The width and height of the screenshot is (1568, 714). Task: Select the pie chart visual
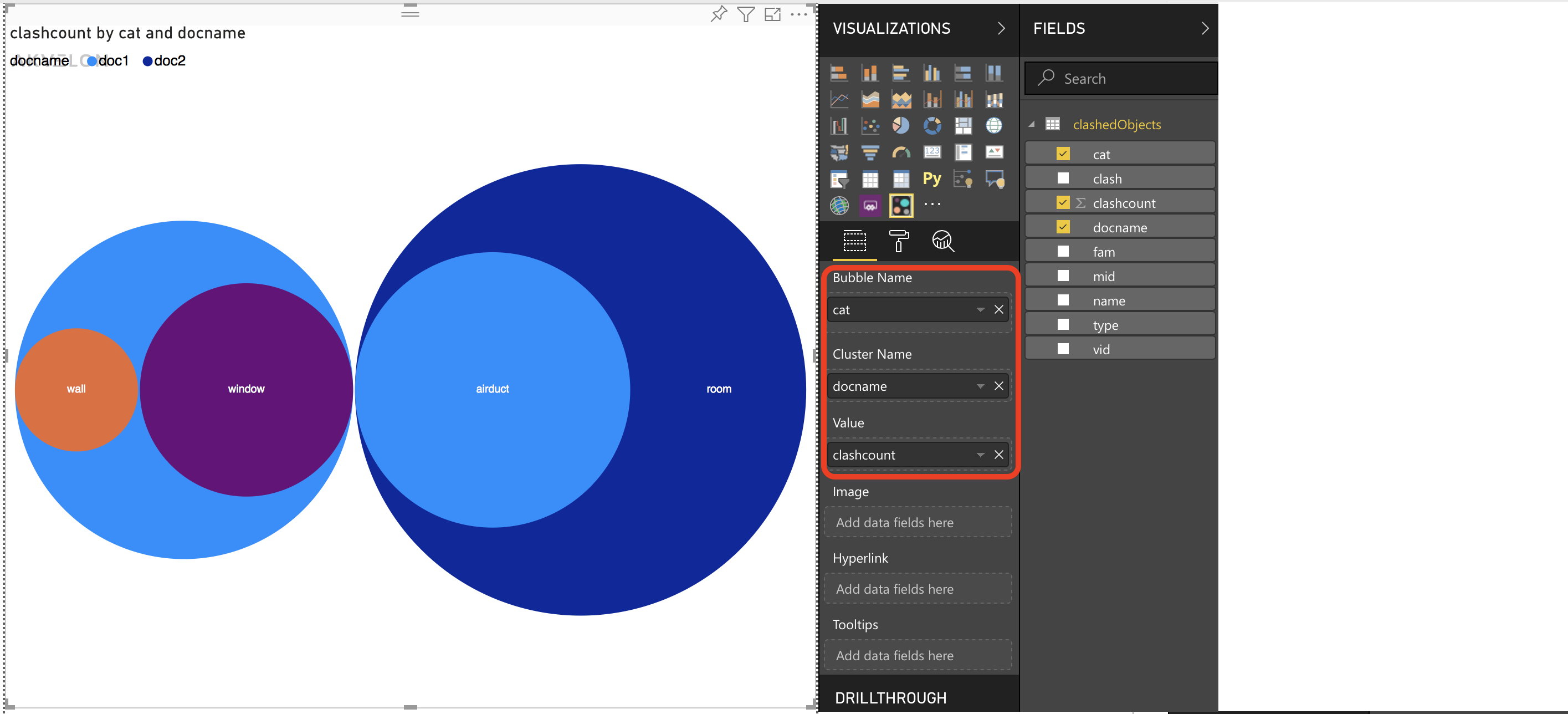(901, 126)
